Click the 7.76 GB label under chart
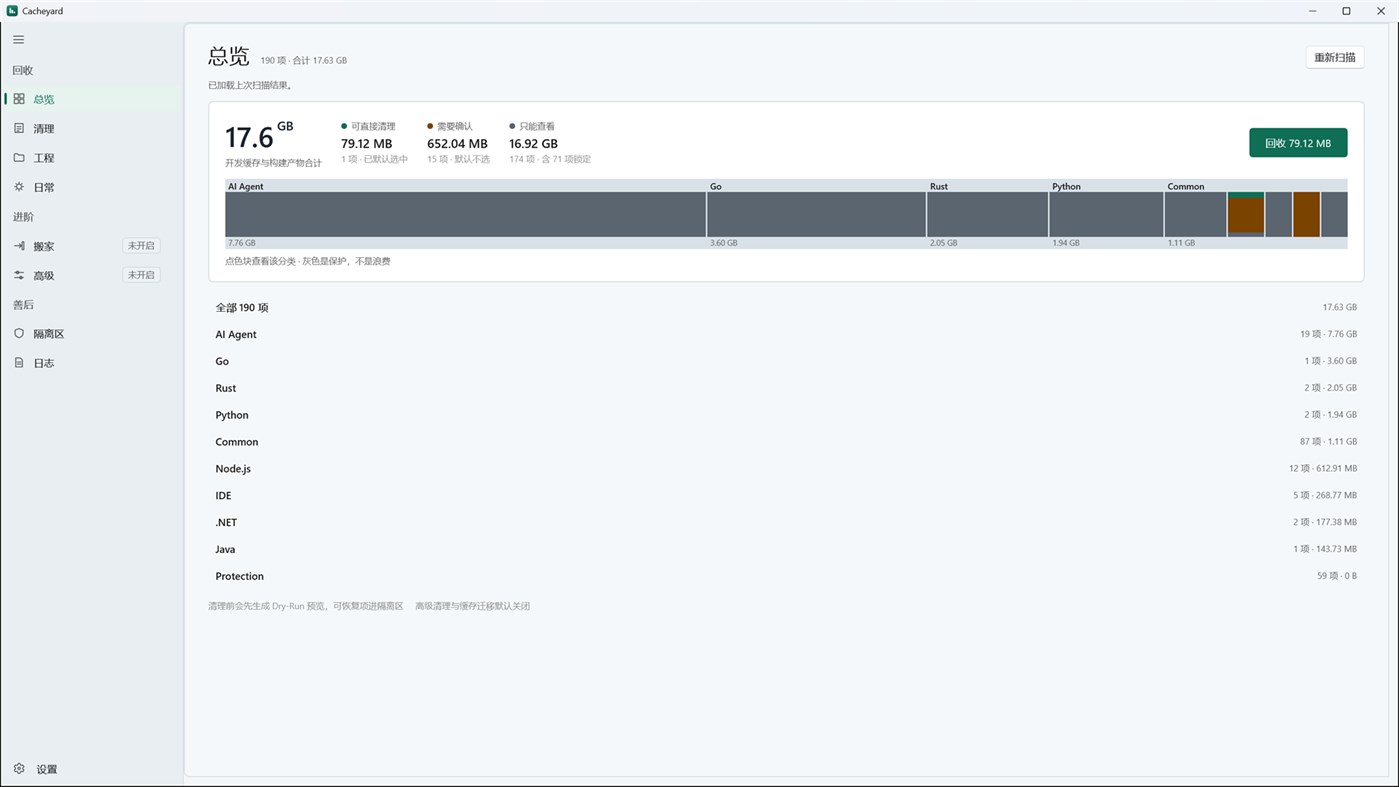1399x787 pixels. click(x=241, y=243)
